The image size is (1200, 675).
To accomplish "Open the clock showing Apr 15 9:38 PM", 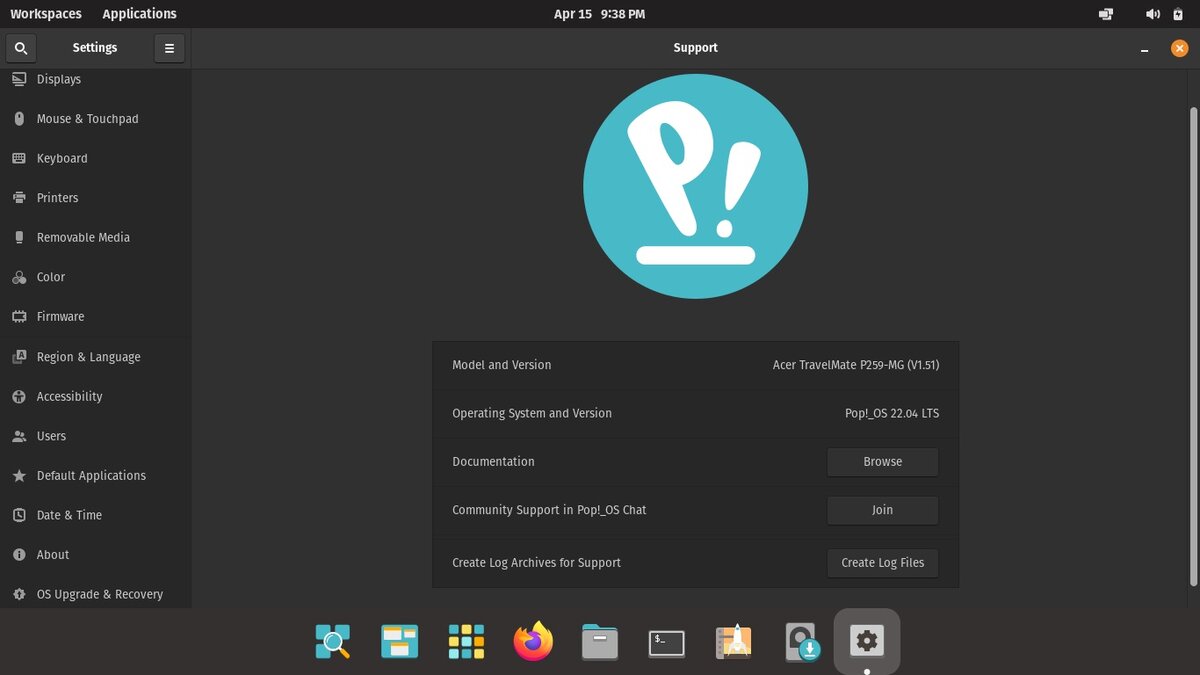I will pyautogui.click(x=599, y=14).
